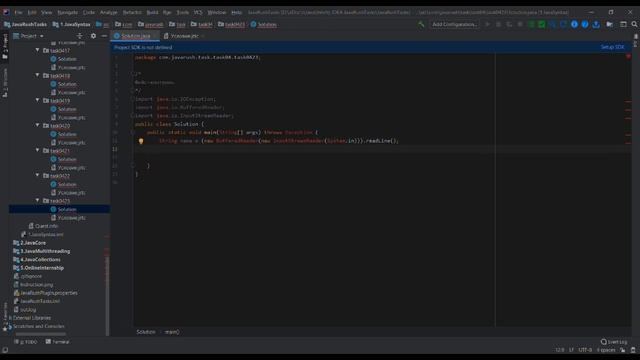Click the main() breadcrumb at editor bottom

click(171, 332)
